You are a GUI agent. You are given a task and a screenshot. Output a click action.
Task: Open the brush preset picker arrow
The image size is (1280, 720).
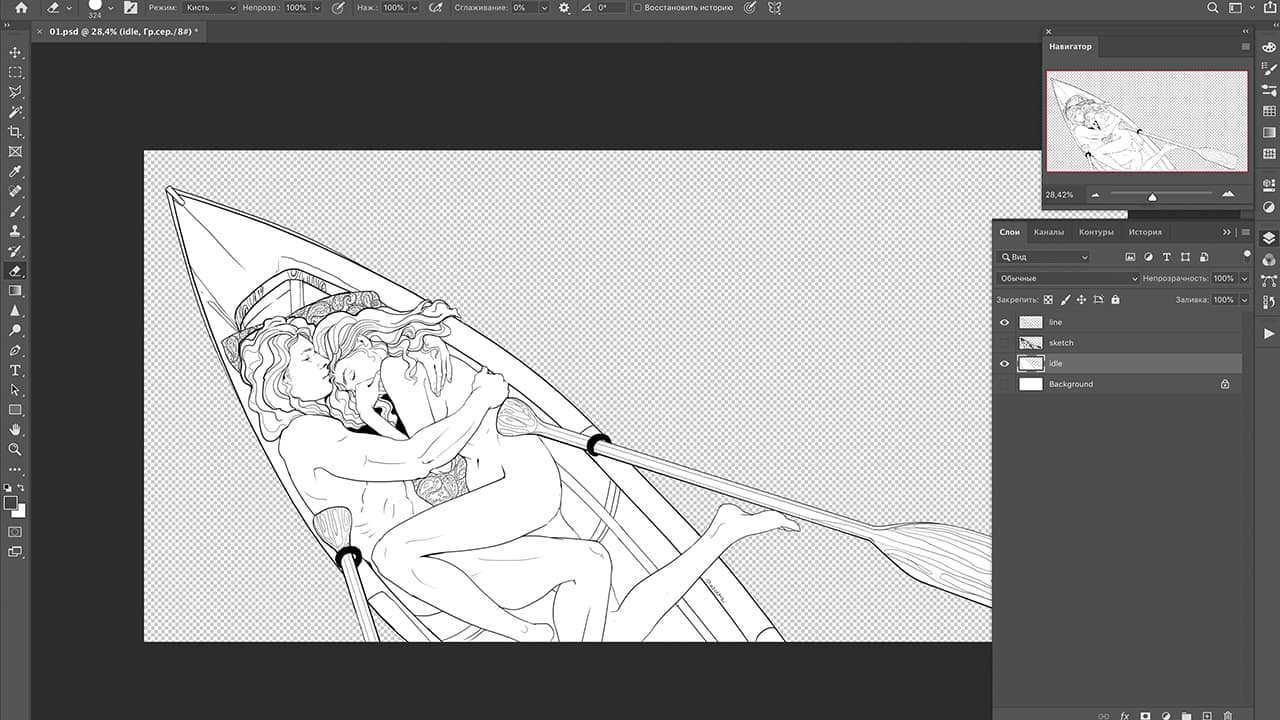[x=110, y=8]
